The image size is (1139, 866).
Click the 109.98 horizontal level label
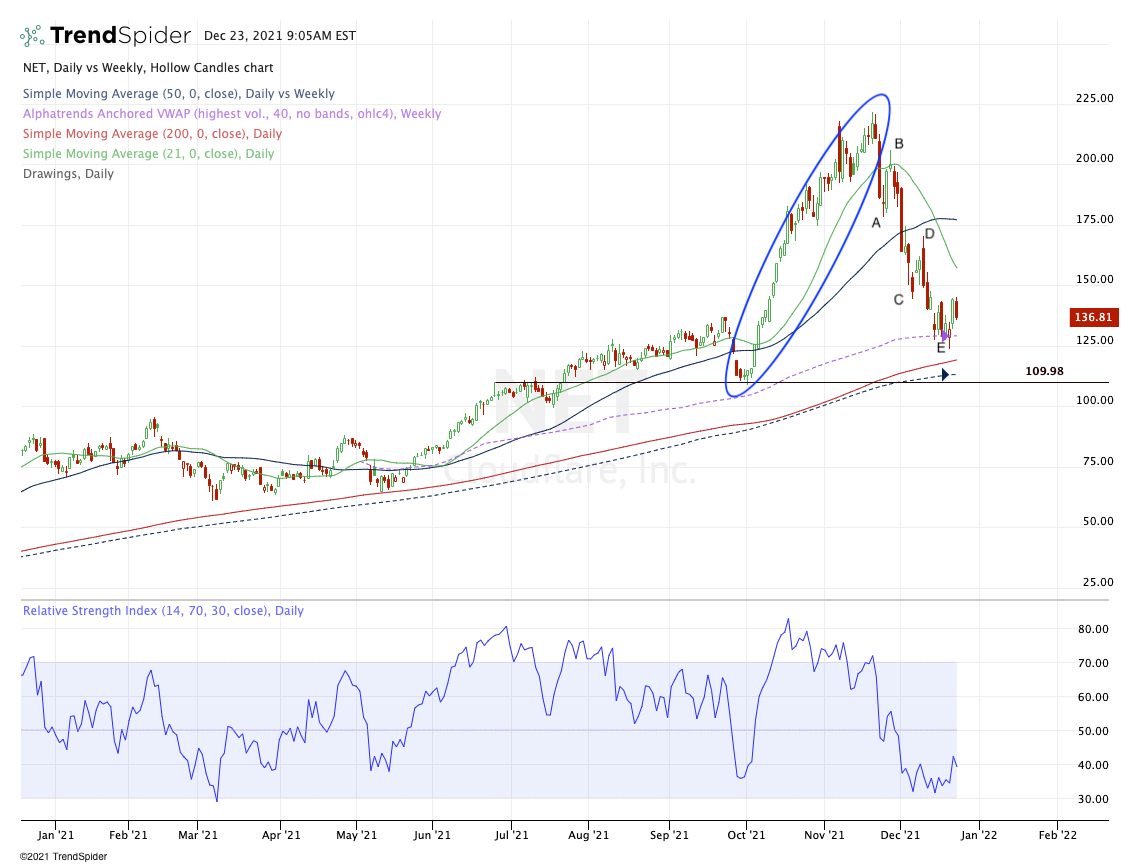click(1044, 371)
